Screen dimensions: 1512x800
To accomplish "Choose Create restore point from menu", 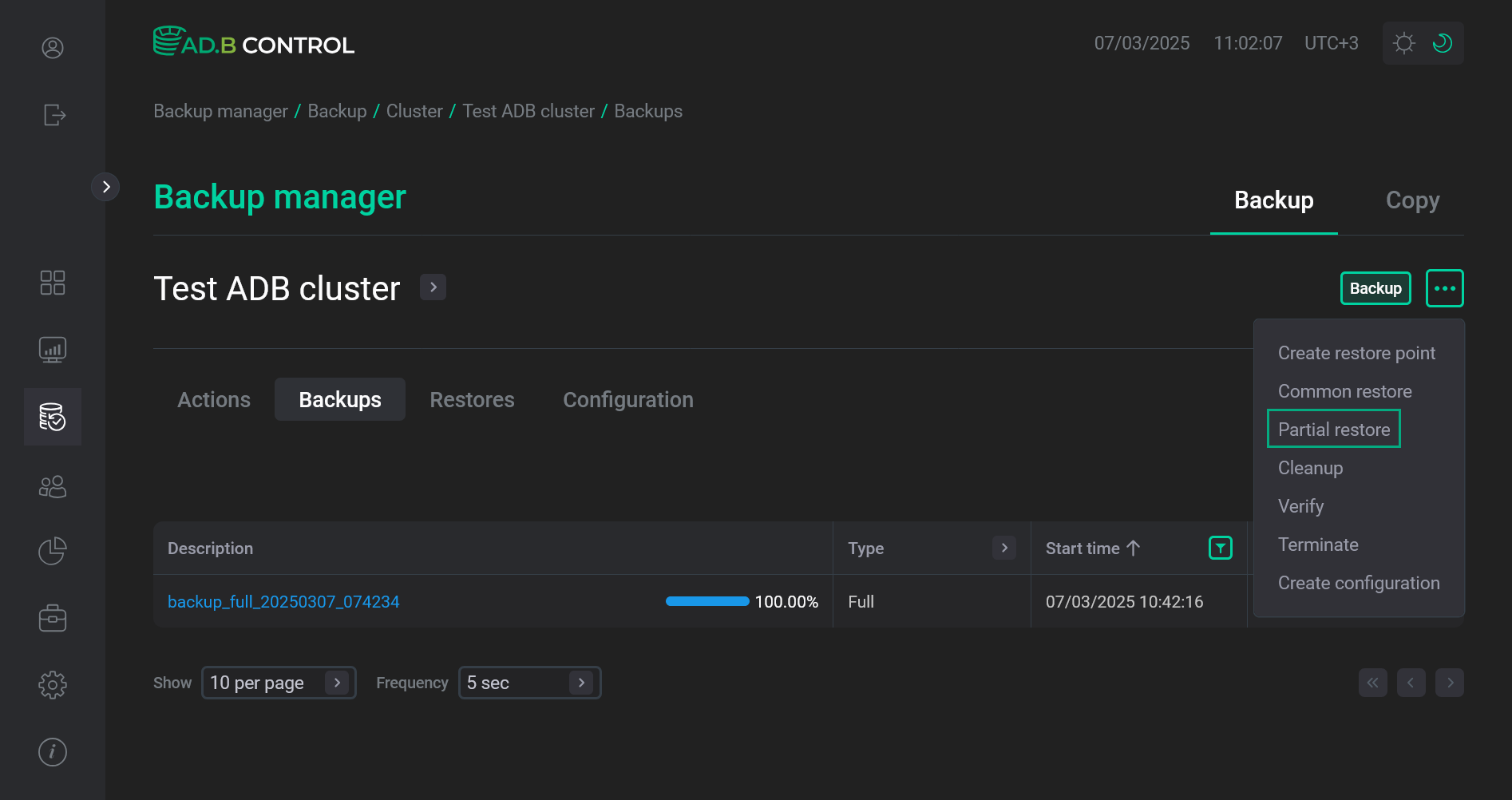I will coord(1356,353).
